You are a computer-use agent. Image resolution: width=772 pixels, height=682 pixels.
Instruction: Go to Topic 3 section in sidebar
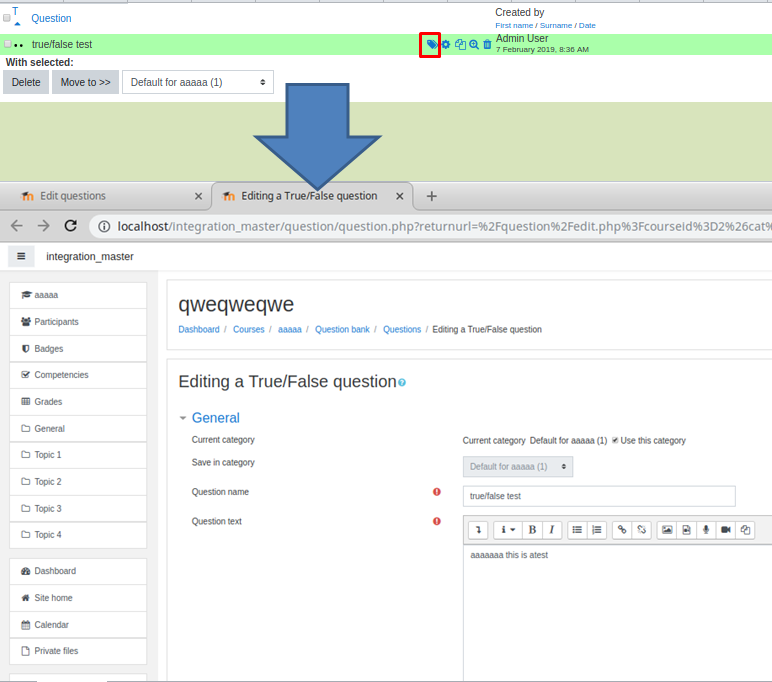point(78,508)
